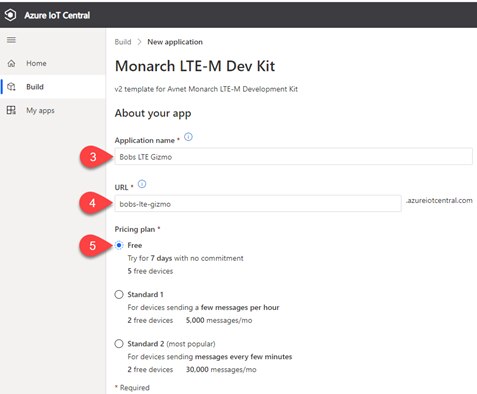Click the Home house icon in the sidebar
Viewport: 477px width, 394px height.
(11, 63)
